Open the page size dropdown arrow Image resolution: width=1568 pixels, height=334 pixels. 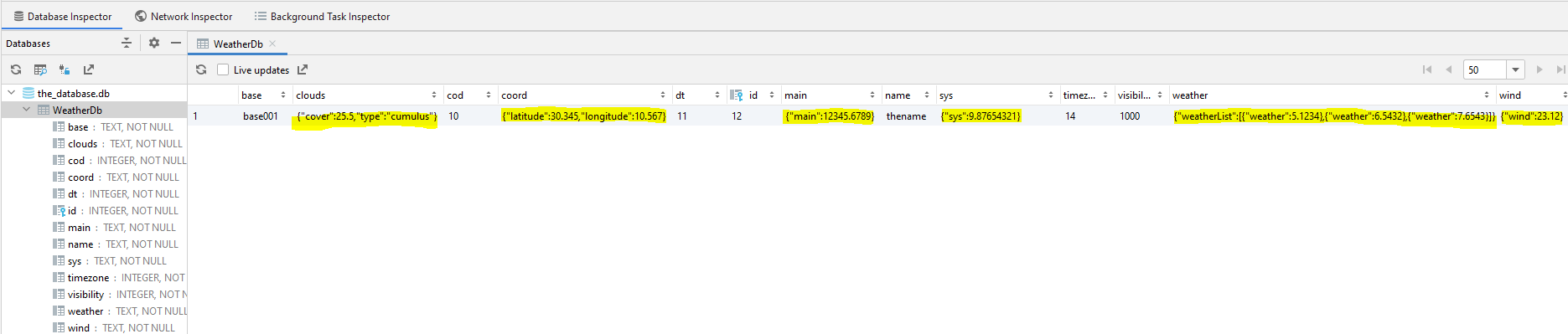1515,69
